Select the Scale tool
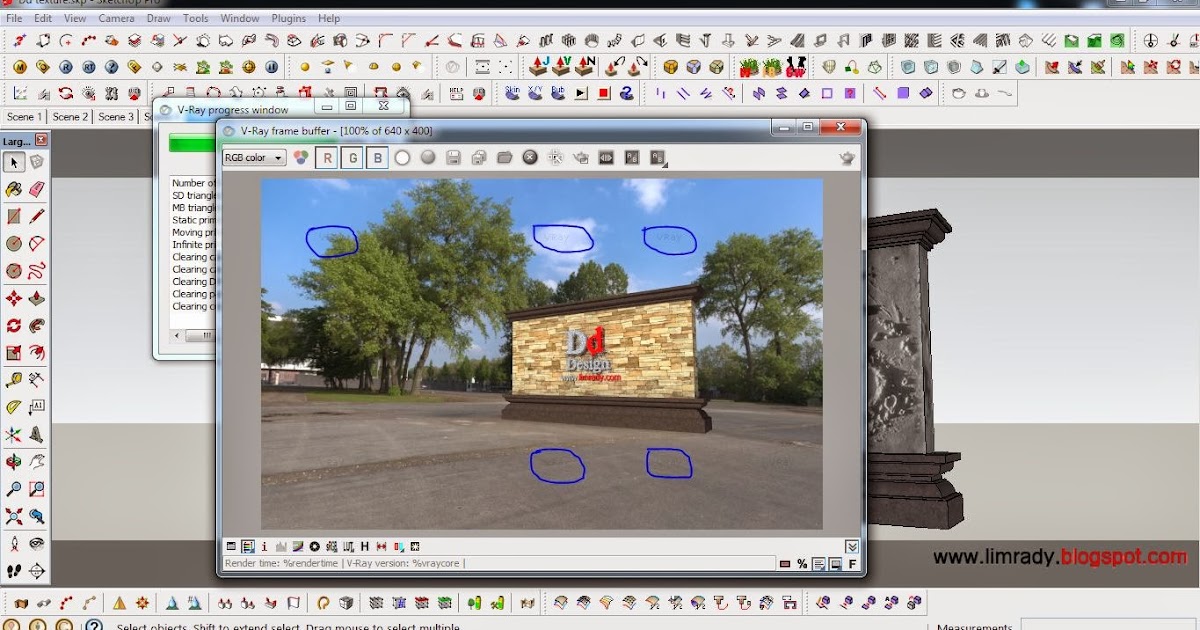1200x630 pixels. [x=14, y=352]
